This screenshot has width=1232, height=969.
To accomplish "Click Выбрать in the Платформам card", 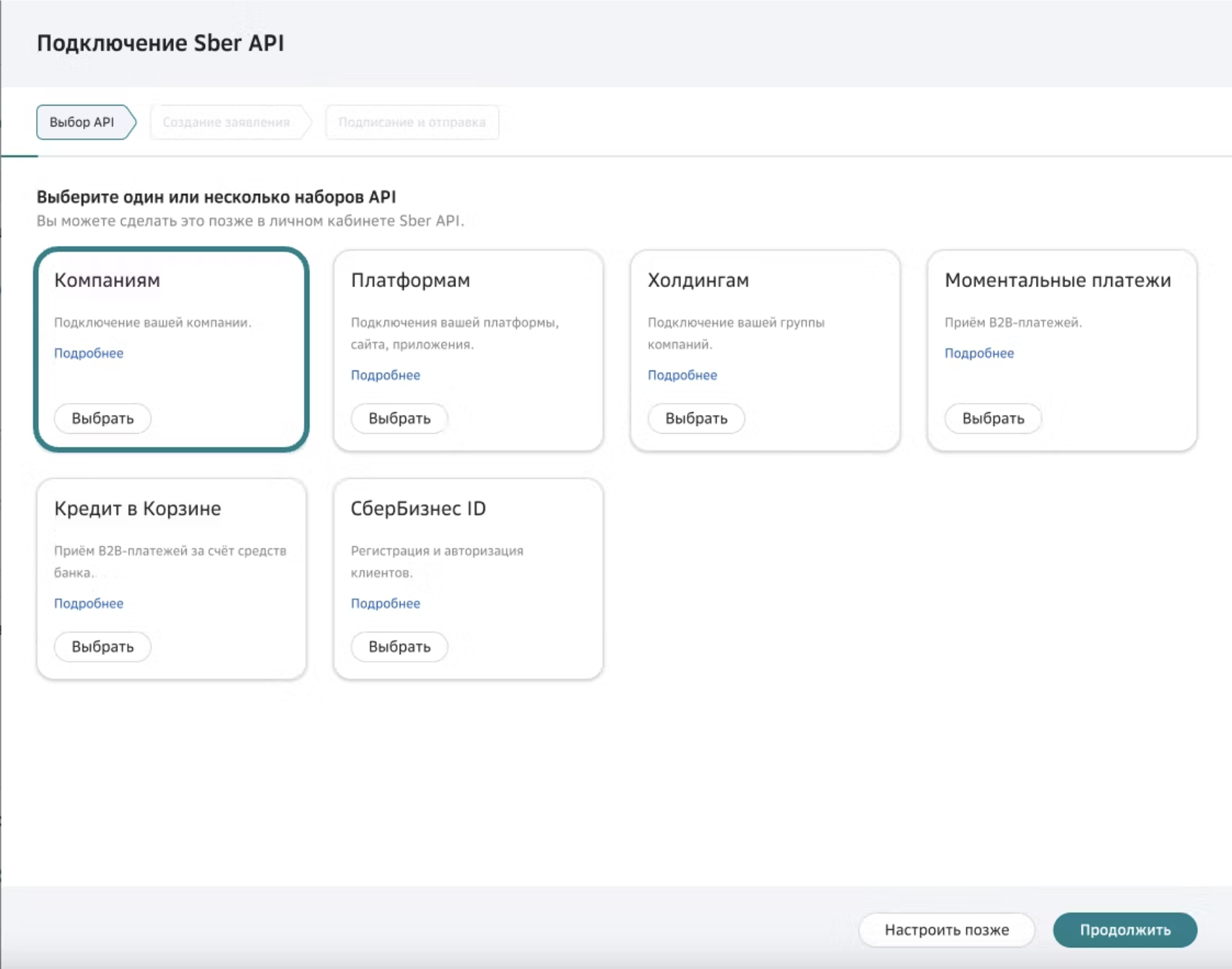I will [x=400, y=418].
